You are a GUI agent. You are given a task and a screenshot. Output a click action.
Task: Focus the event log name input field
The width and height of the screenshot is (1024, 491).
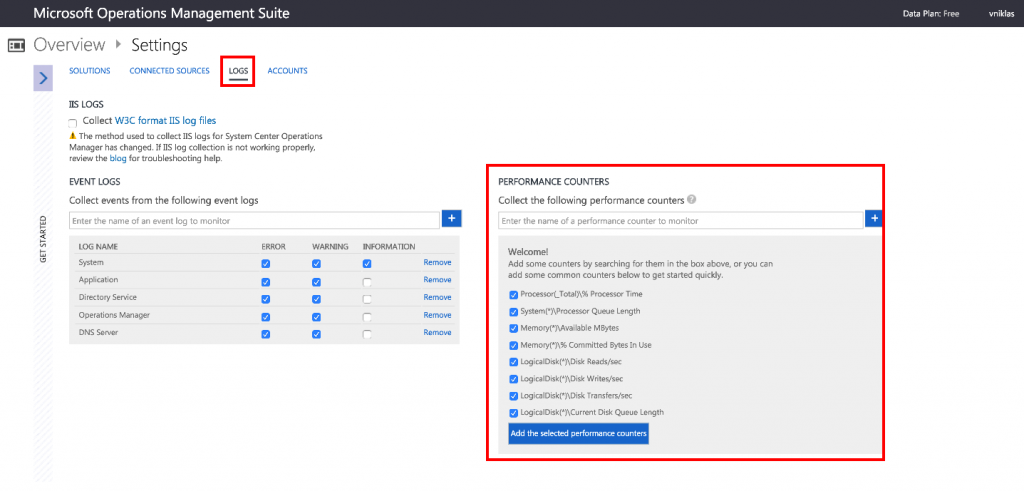[254, 221]
